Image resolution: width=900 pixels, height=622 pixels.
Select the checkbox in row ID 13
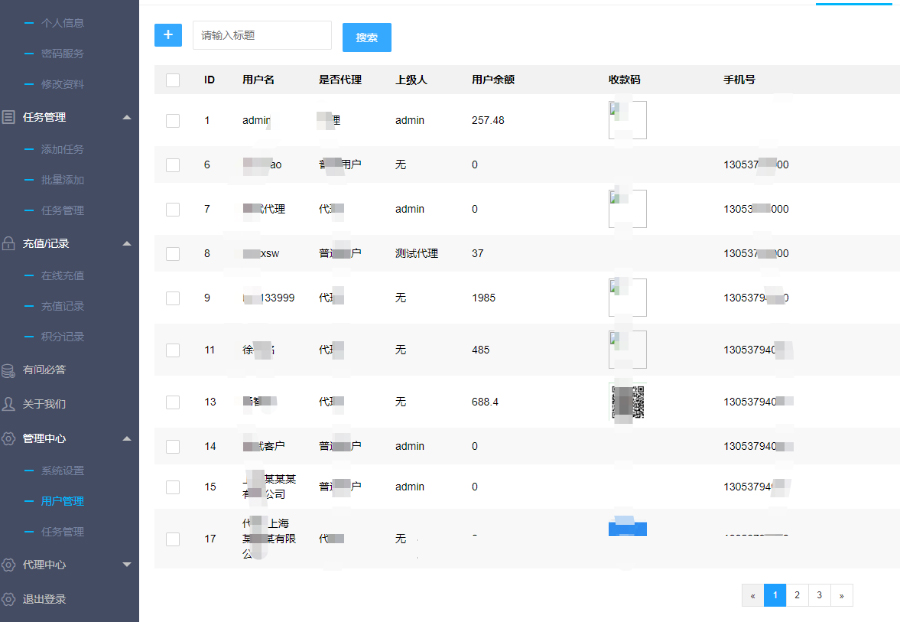pos(173,402)
